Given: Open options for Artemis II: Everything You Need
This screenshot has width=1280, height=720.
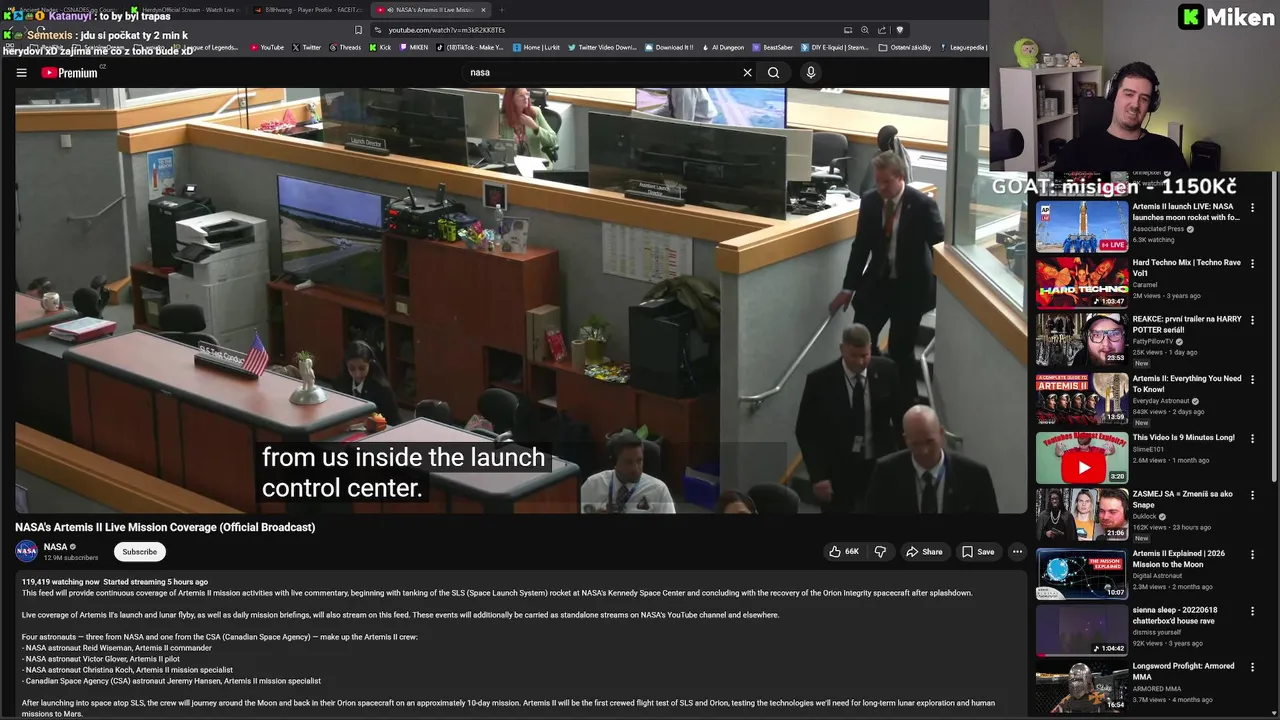Looking at the screenshot, I should click(1252, 380).
